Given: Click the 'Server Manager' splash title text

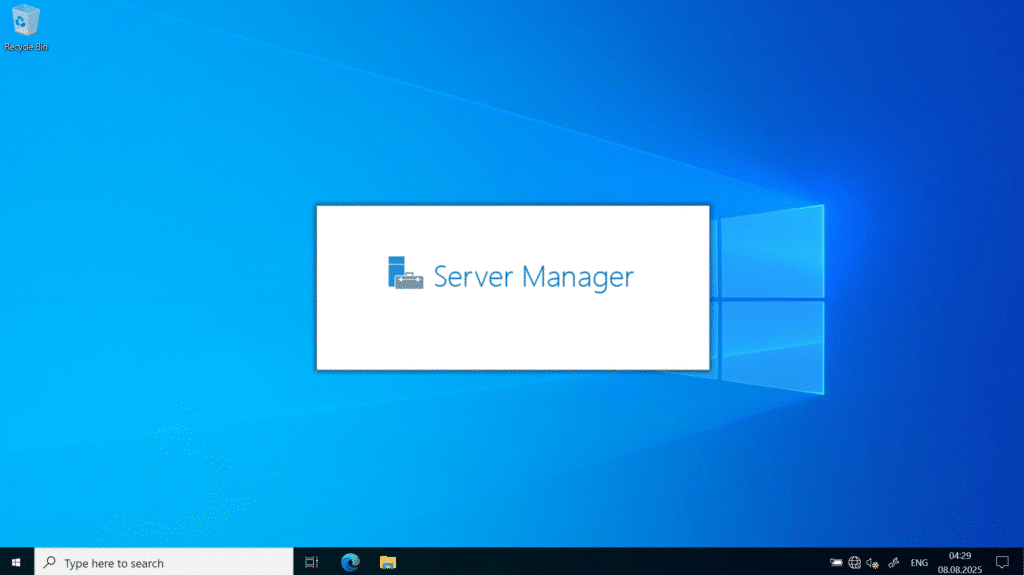Looking at the screenshot, I should [x=533, y=276].
